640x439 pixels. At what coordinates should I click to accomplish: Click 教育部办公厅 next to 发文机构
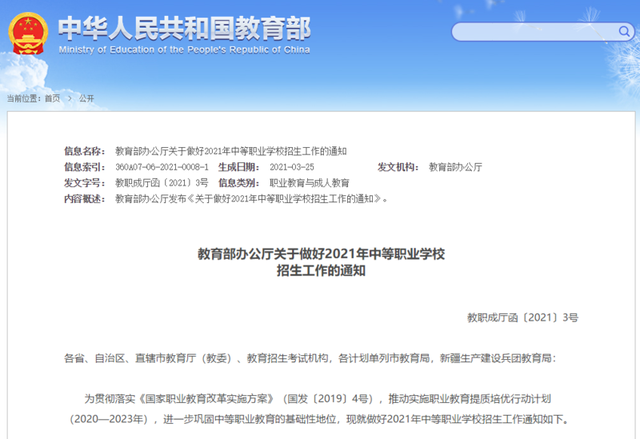[455, 167]
